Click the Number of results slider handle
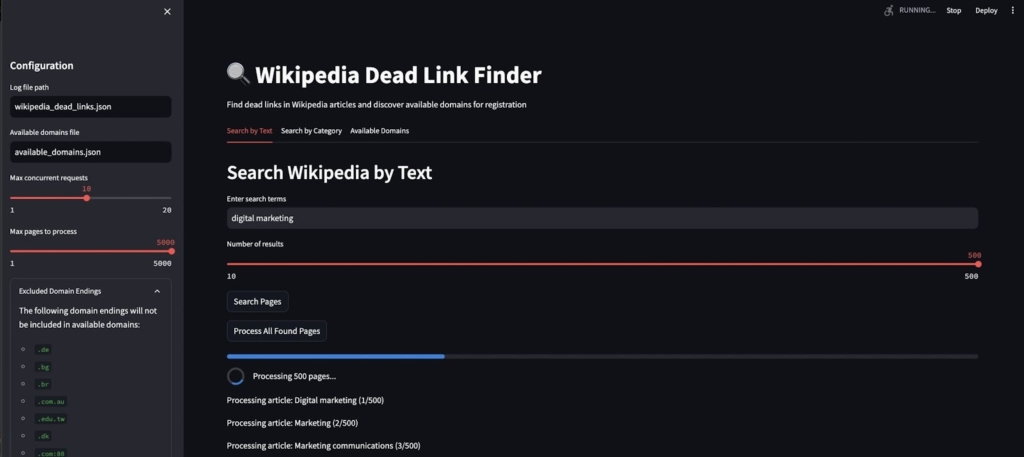The height and width of the screenshot is (457, 1024). click(977, 264)
